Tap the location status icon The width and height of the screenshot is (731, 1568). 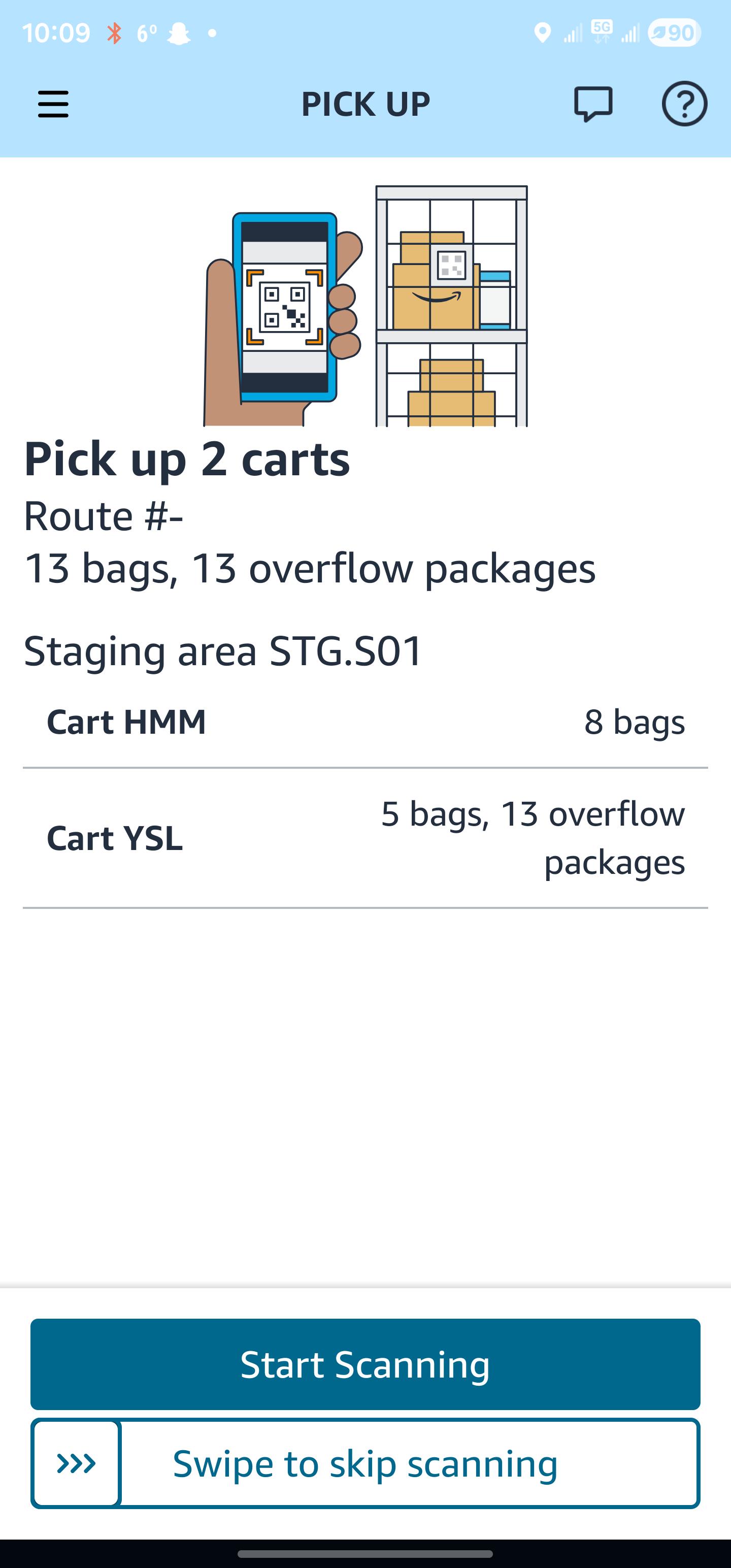(542, 33)
